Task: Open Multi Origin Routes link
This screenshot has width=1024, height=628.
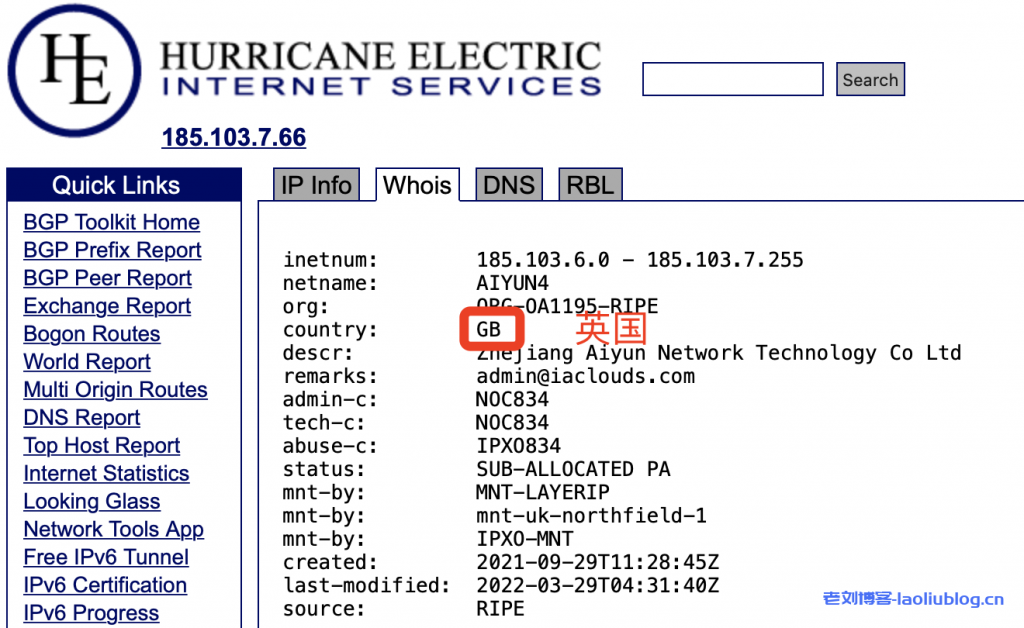Action: click(x=115, y=390)
